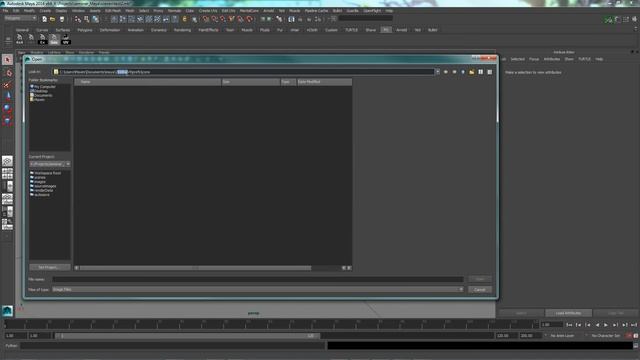Image resolution: width=640 pixels, height=360 pixels.
Task: Click the script editor icon at bottom right
Action: [x=636, y=346]
